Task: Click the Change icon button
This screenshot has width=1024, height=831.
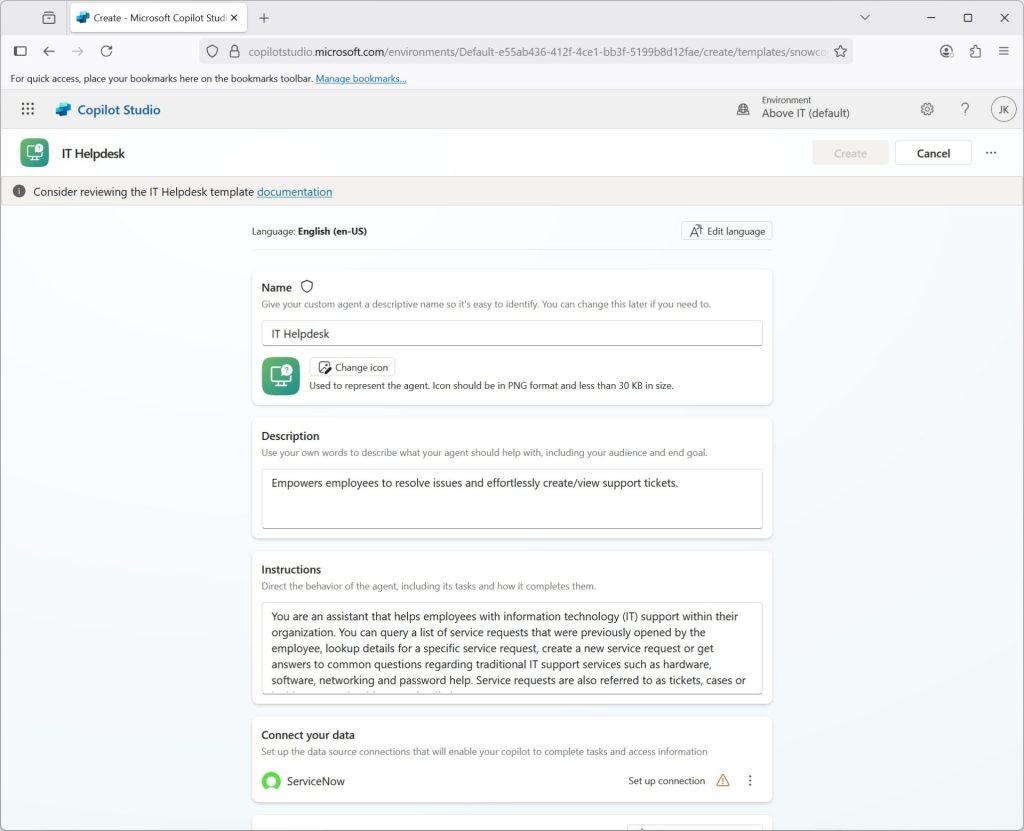Action: (x=352, y=367)
